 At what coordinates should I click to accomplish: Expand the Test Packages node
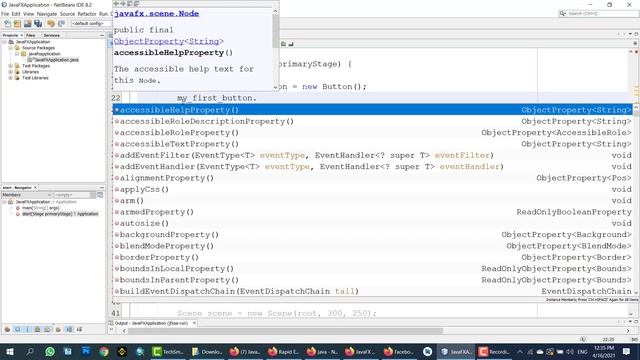click(11, 66)
